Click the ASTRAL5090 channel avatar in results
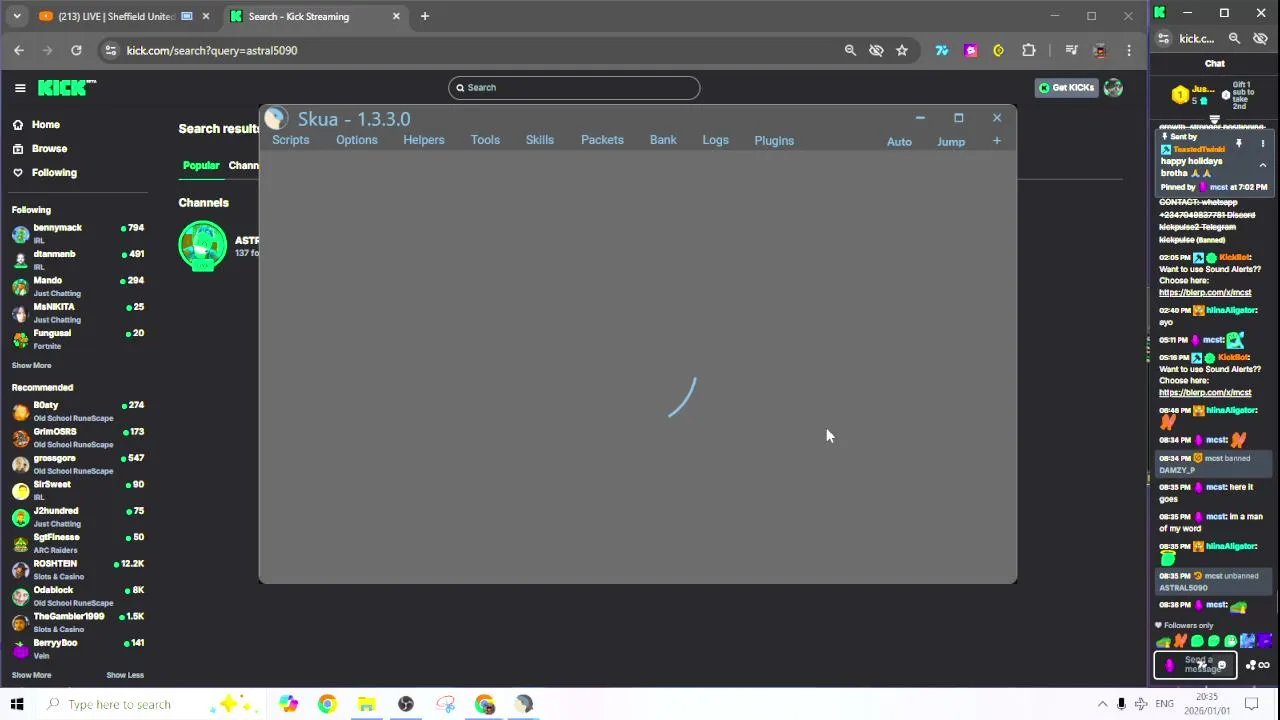Viewport: 1280px width, 720px height. (x=203, y=246)
